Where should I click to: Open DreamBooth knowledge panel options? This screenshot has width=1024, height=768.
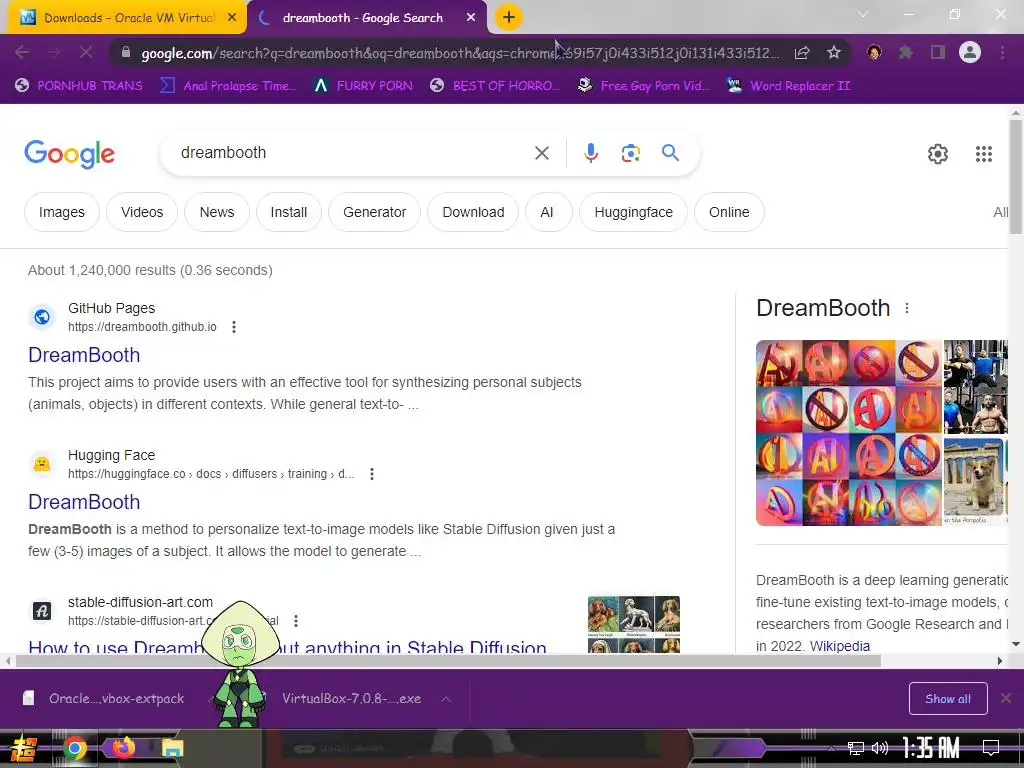906,308
